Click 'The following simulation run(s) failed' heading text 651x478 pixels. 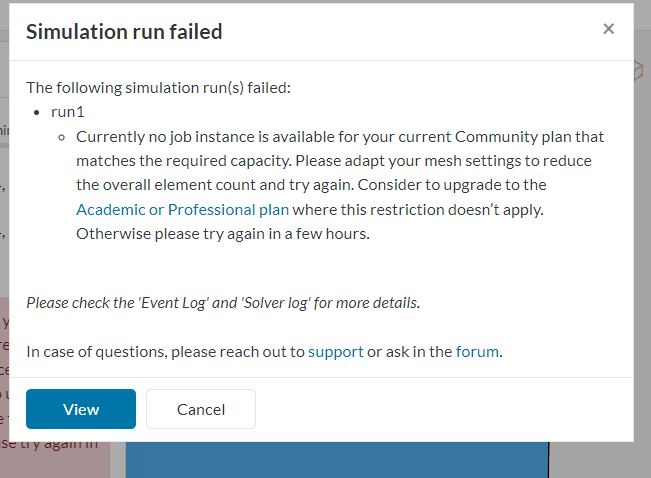(x=158, y=87)
